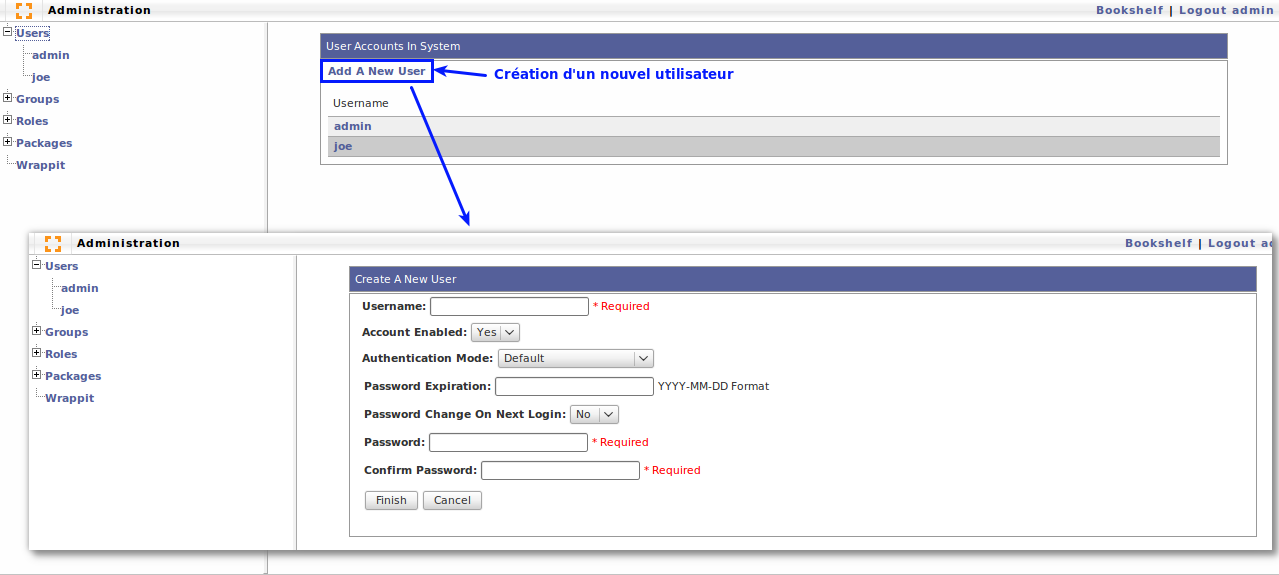The width and height of the screenshot is (1279, 575).
Task: Open the Bookshelf link in the upper header
Action: (1129, 10)
